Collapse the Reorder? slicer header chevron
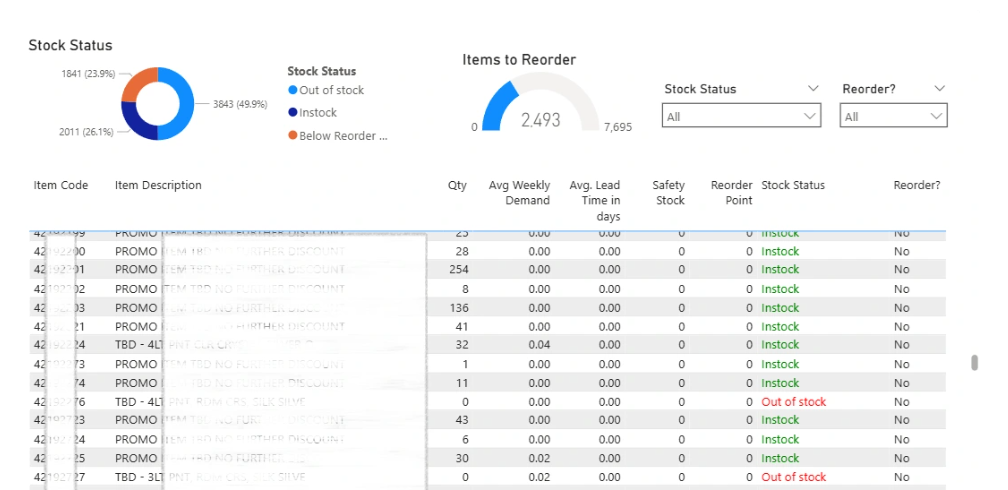 pos(940,88)
